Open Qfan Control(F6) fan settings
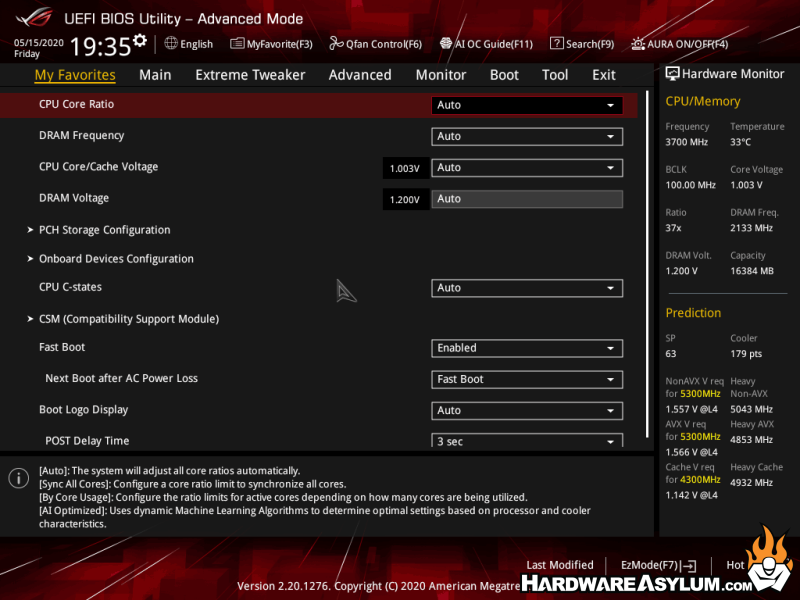This screenshot has height=600, width=800. [377, 44]
